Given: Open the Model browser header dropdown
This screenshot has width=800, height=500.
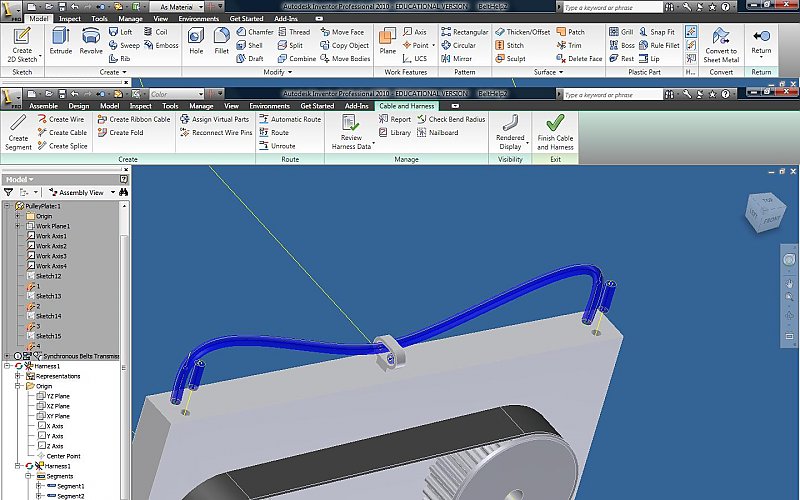Looking at the screenshot, I should 20,180.
